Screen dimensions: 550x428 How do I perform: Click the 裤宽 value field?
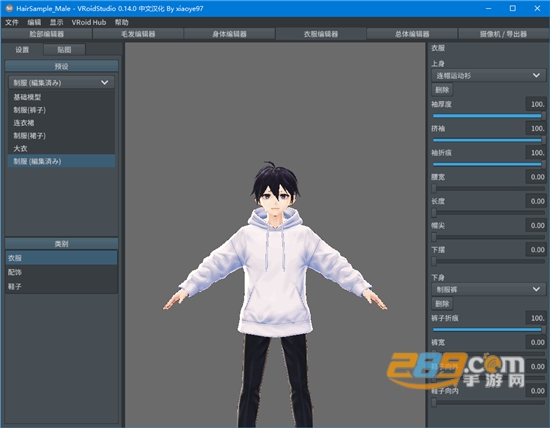[x=536, y=342]
